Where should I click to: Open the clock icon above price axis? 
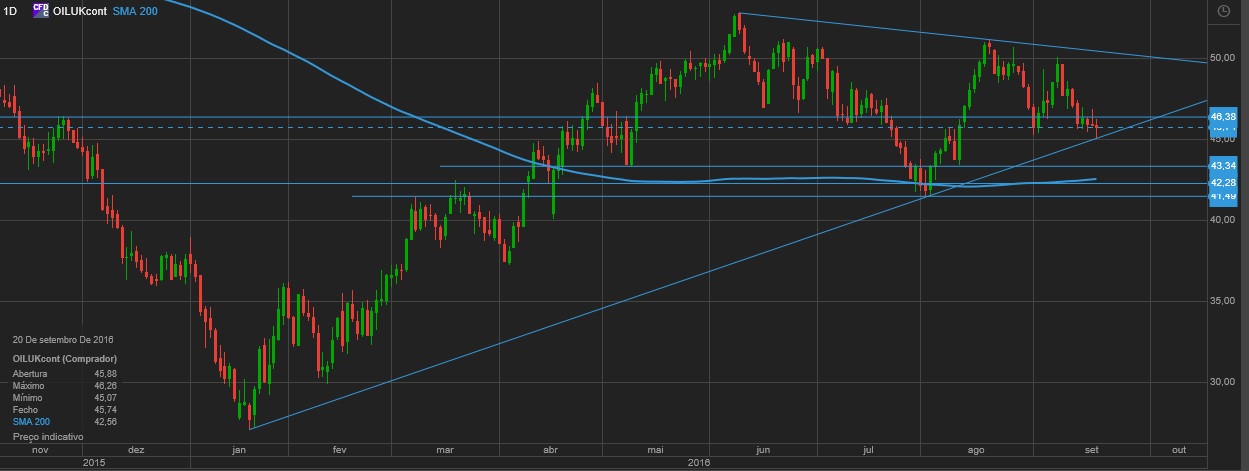click(1225, 11)
